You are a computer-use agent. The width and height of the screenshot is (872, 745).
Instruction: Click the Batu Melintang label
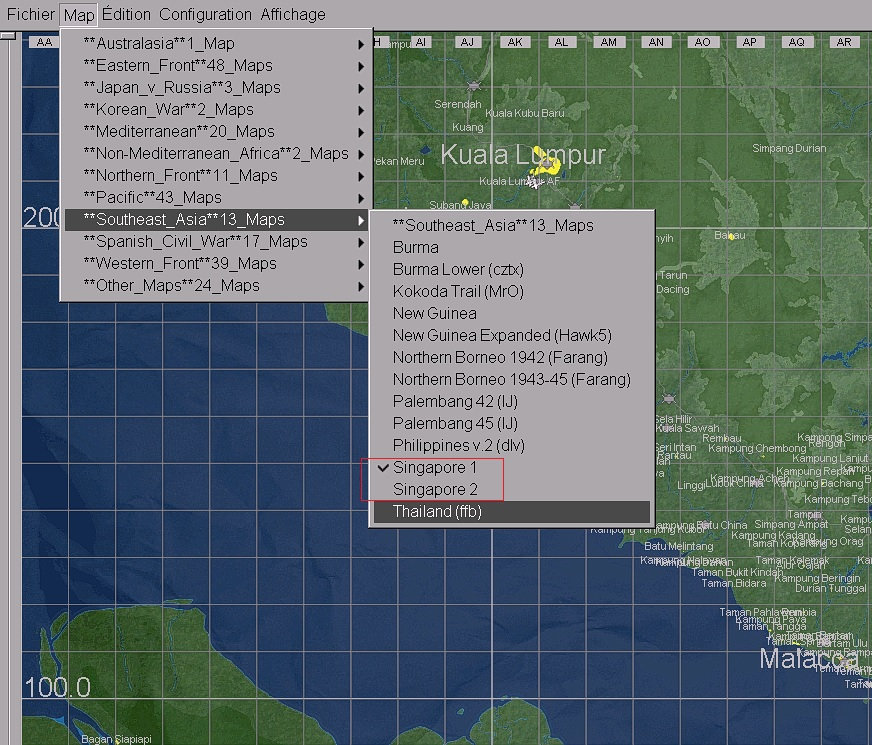678,547
